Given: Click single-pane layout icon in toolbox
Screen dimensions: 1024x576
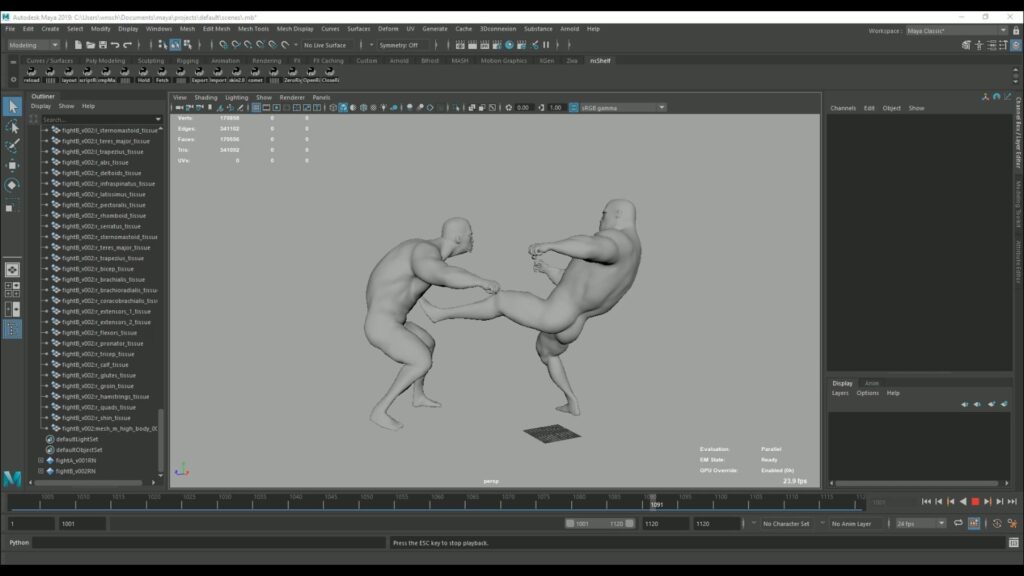Looking at the screenshot, I should click(x=12, y=270).
